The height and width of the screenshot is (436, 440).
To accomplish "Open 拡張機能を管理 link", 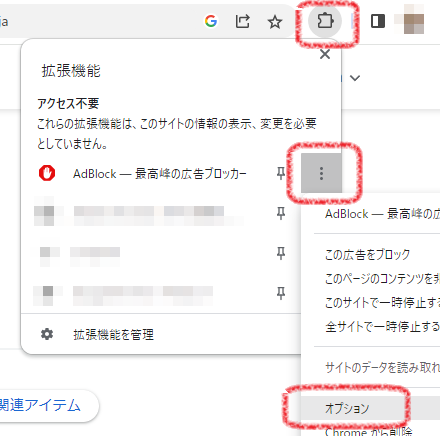I will click(x=113, y=334).
